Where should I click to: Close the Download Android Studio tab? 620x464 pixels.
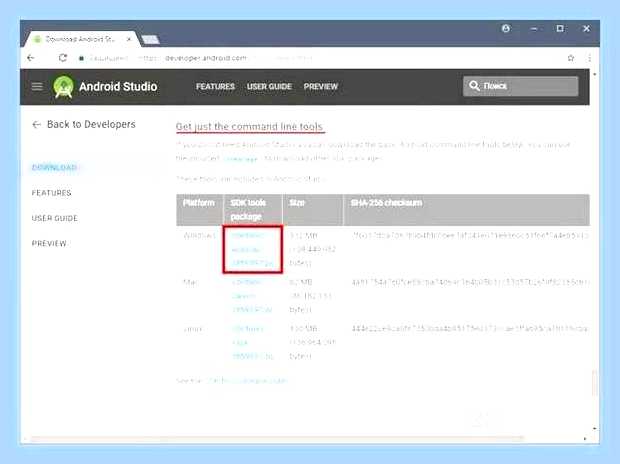[x=129, y=39]
